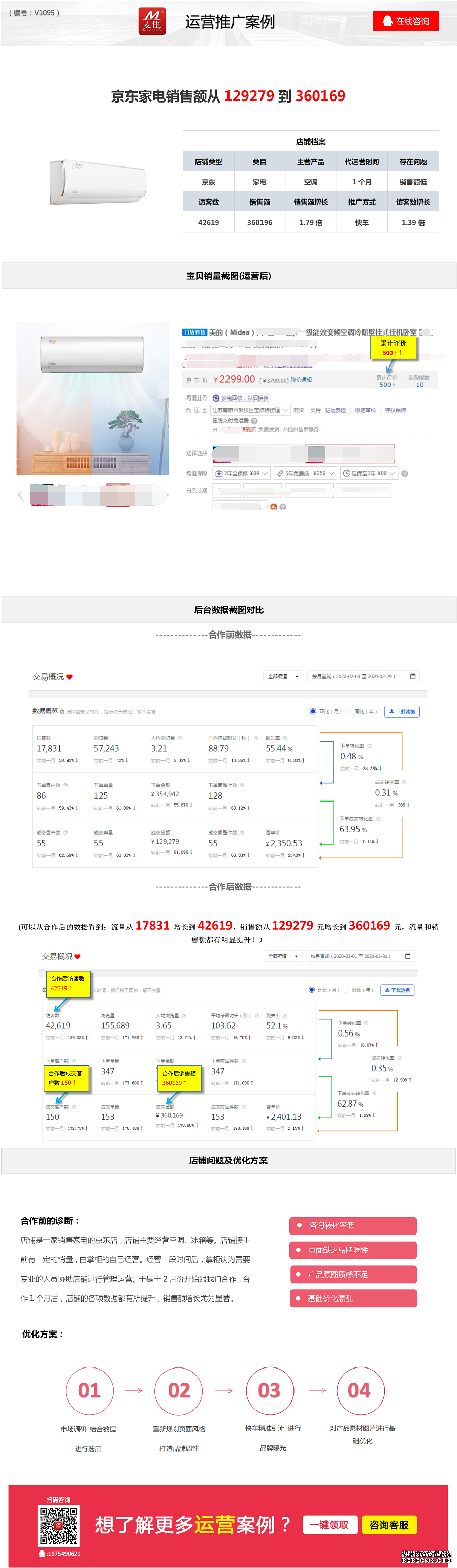This screenshot has height=1568, width=457.
Task: Click the 家电回收 recycle icon
Action: coord(215,398)
